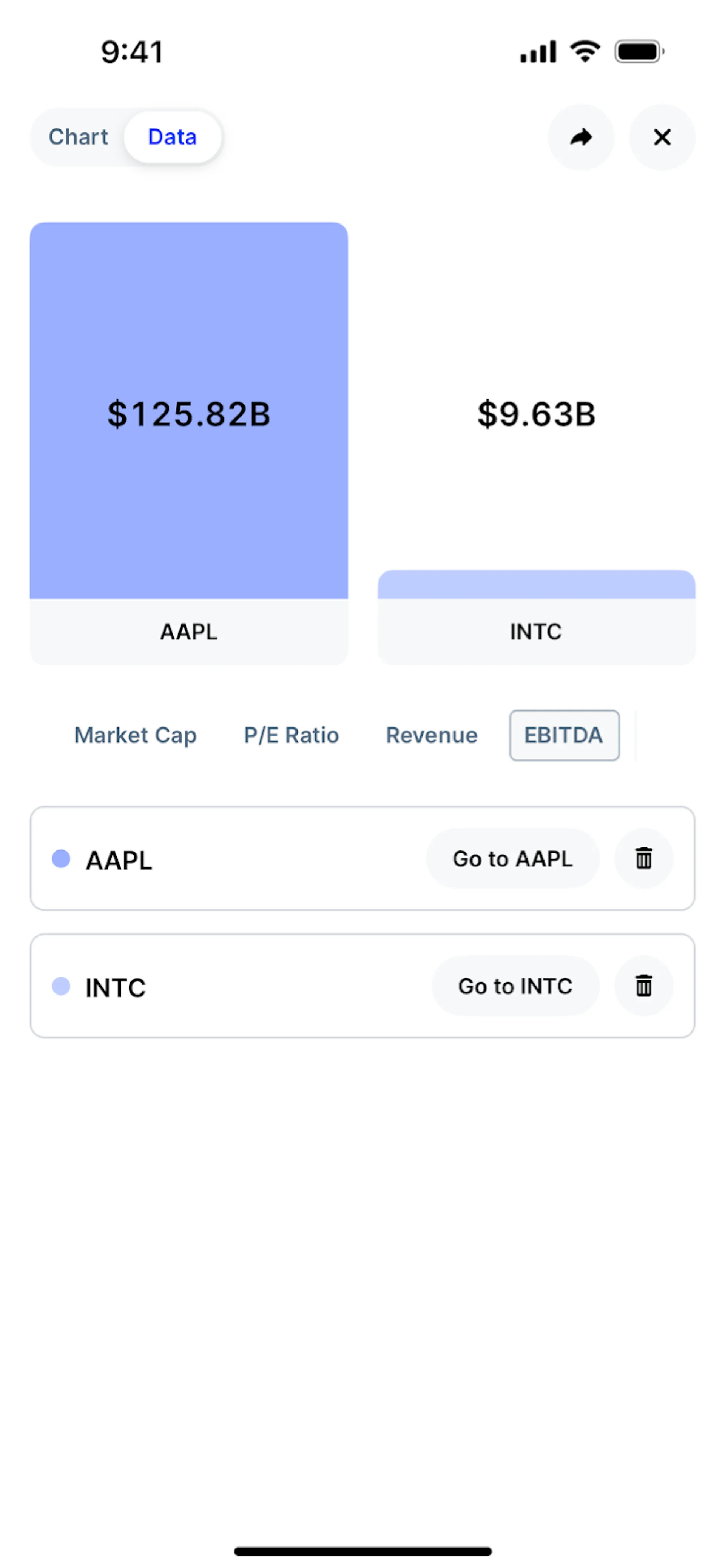Screen dimensions: 725x1568
Task: Tap the INTC color dot in list
Action: (61, 986)
